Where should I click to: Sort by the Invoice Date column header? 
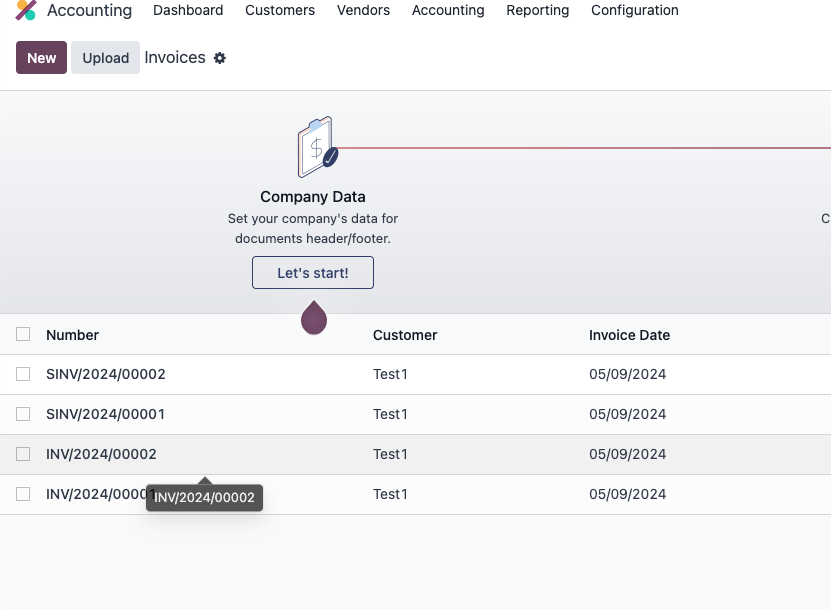(630, 335)
